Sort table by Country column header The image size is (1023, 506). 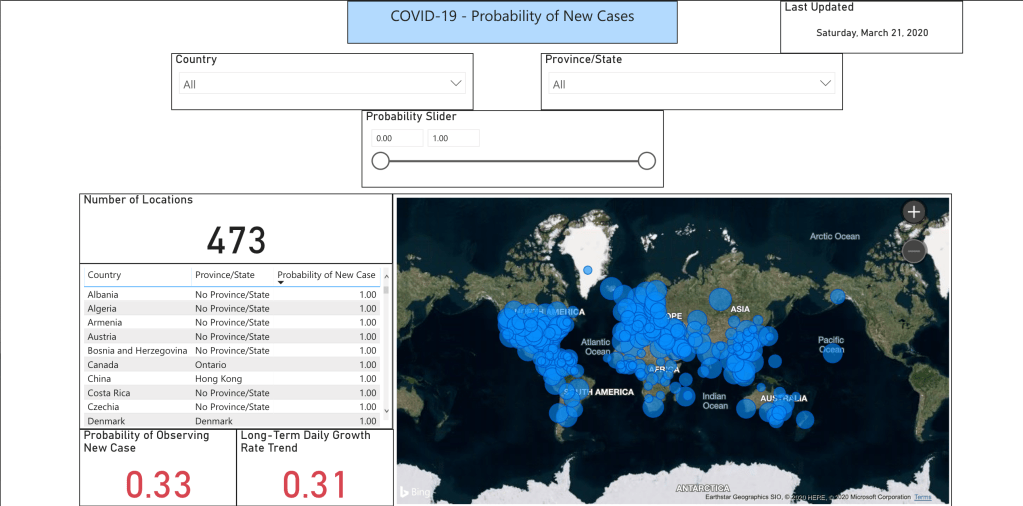105,275
